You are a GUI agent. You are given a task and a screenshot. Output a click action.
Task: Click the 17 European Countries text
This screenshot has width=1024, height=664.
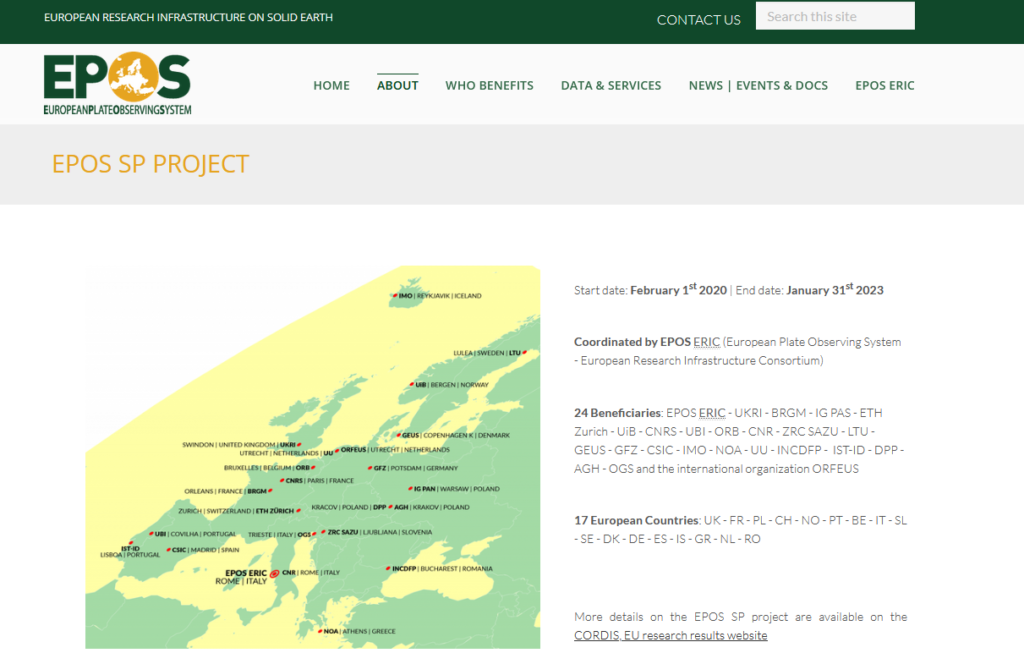636,520
